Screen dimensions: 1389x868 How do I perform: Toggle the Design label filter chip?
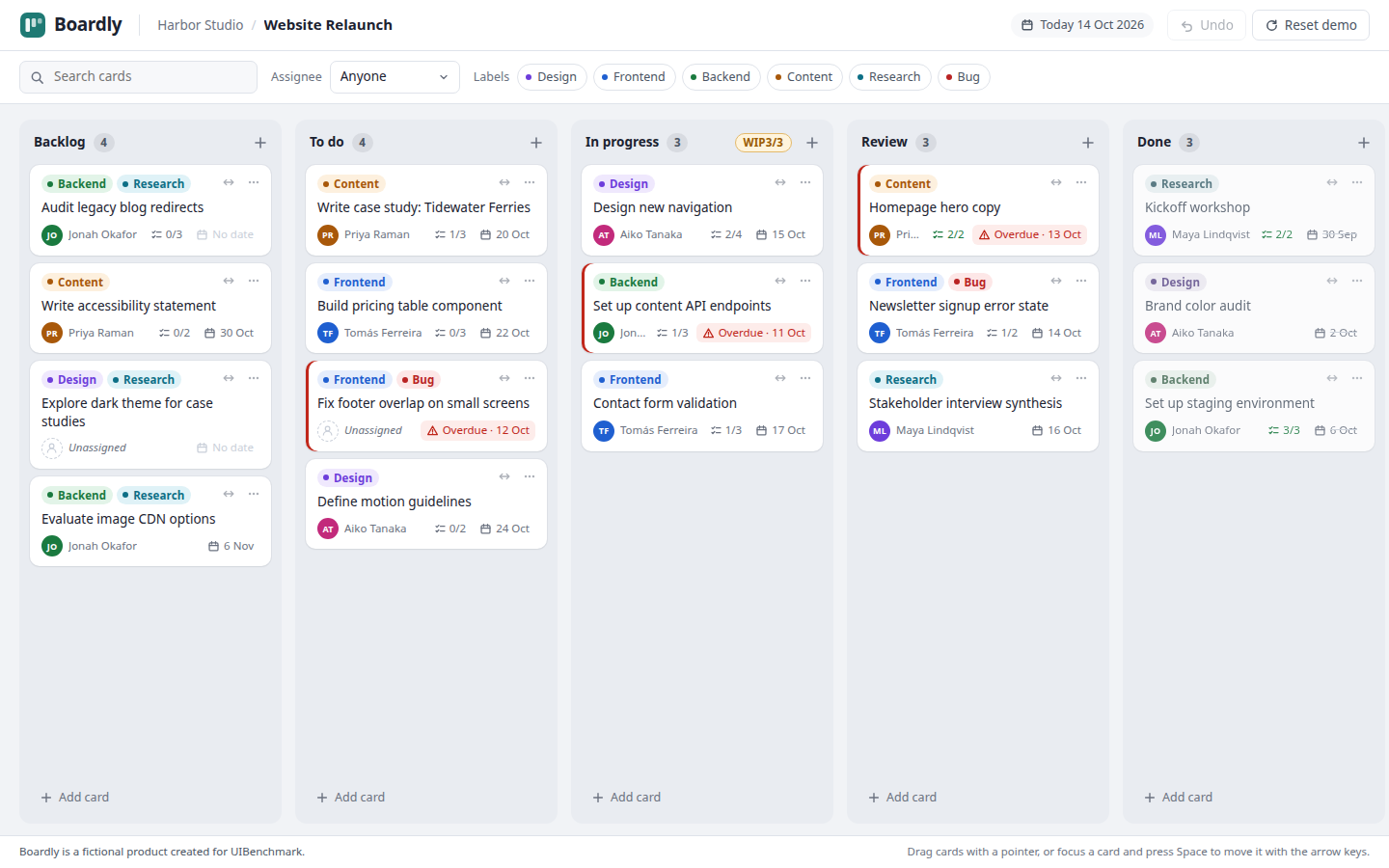coord(552,77)
